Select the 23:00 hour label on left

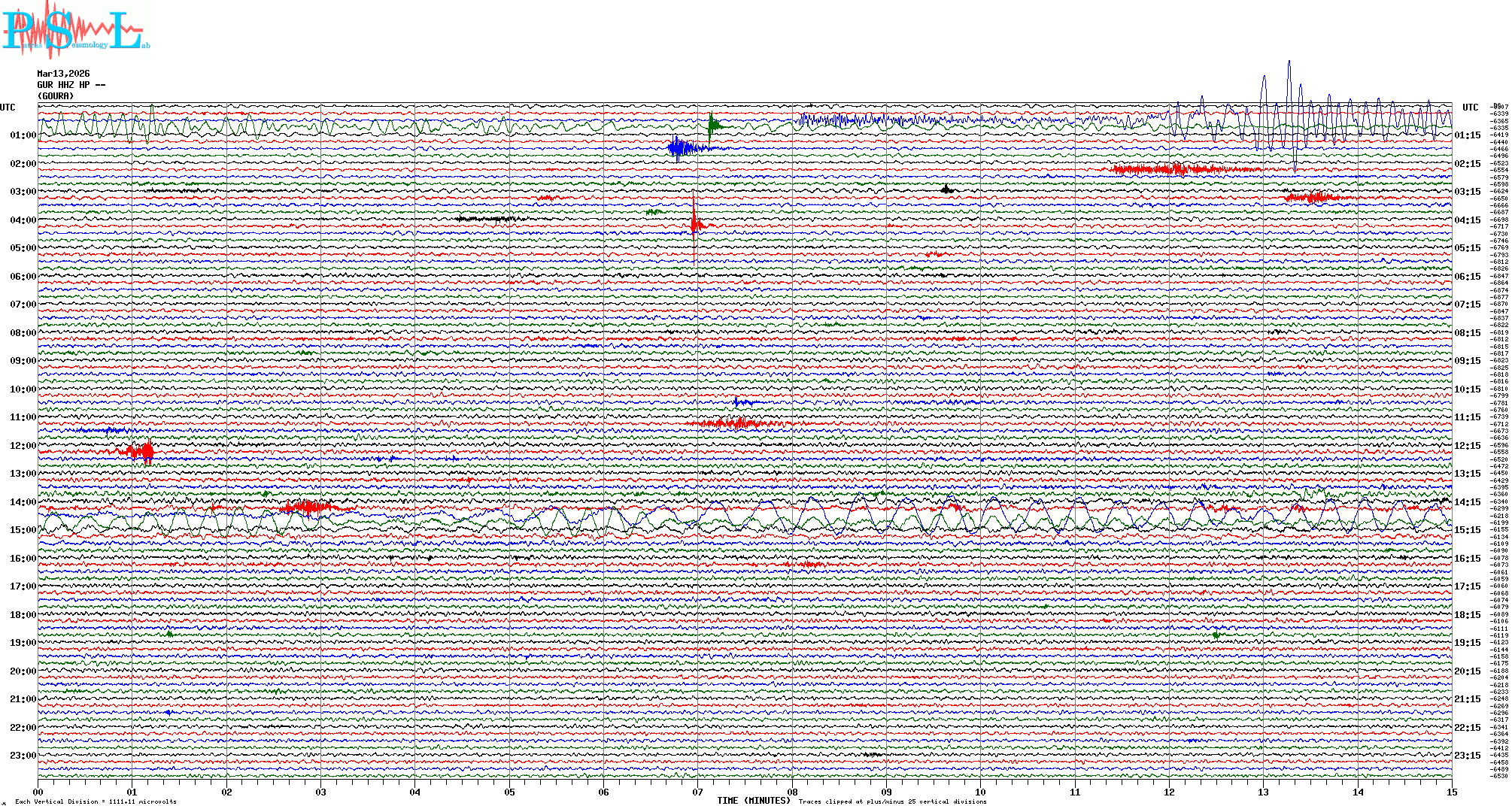23,756
